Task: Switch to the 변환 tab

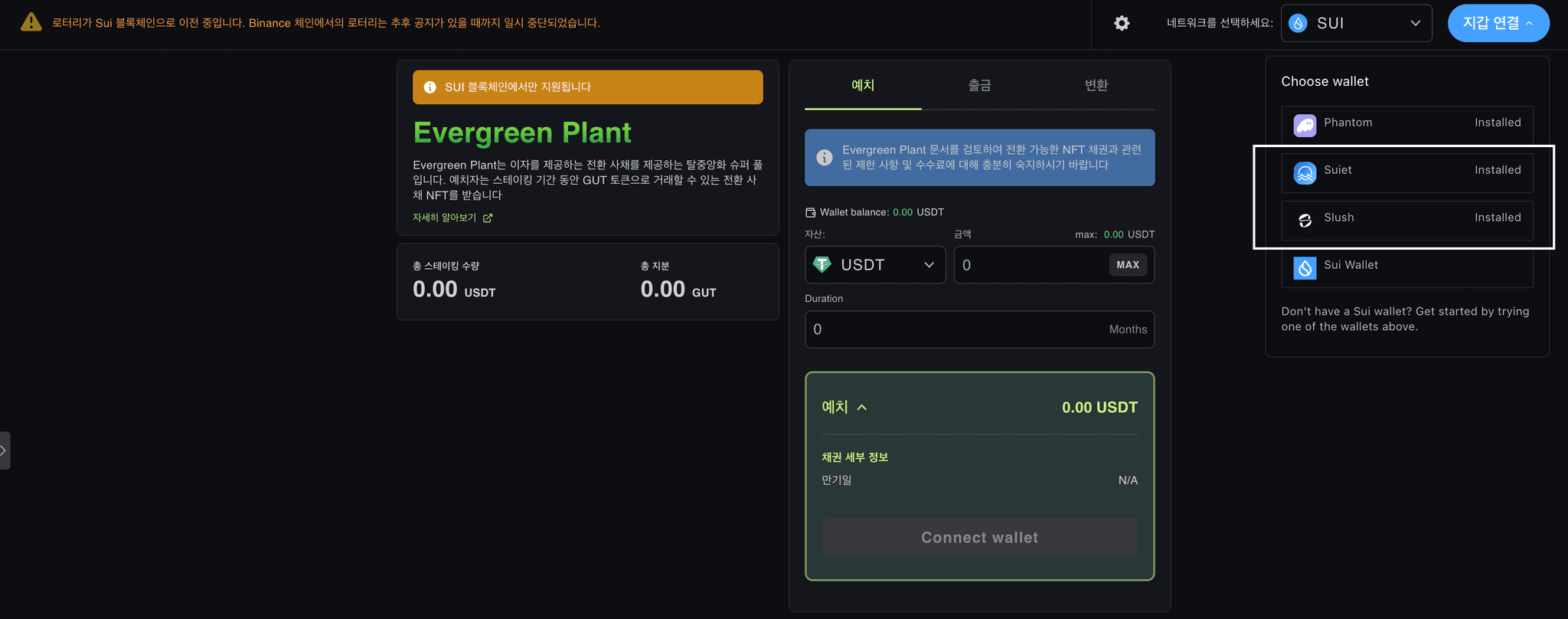Action: pos(1096,85)
